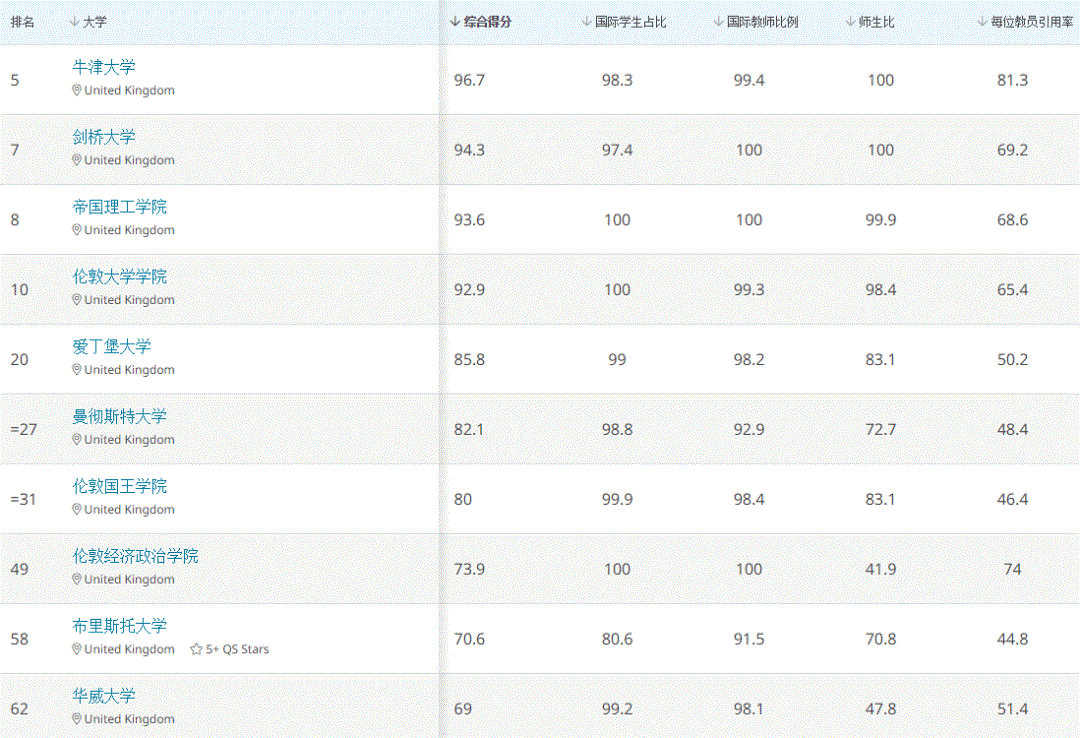
Task: Open 剑桥大学 university link
Action: point(104,137)
